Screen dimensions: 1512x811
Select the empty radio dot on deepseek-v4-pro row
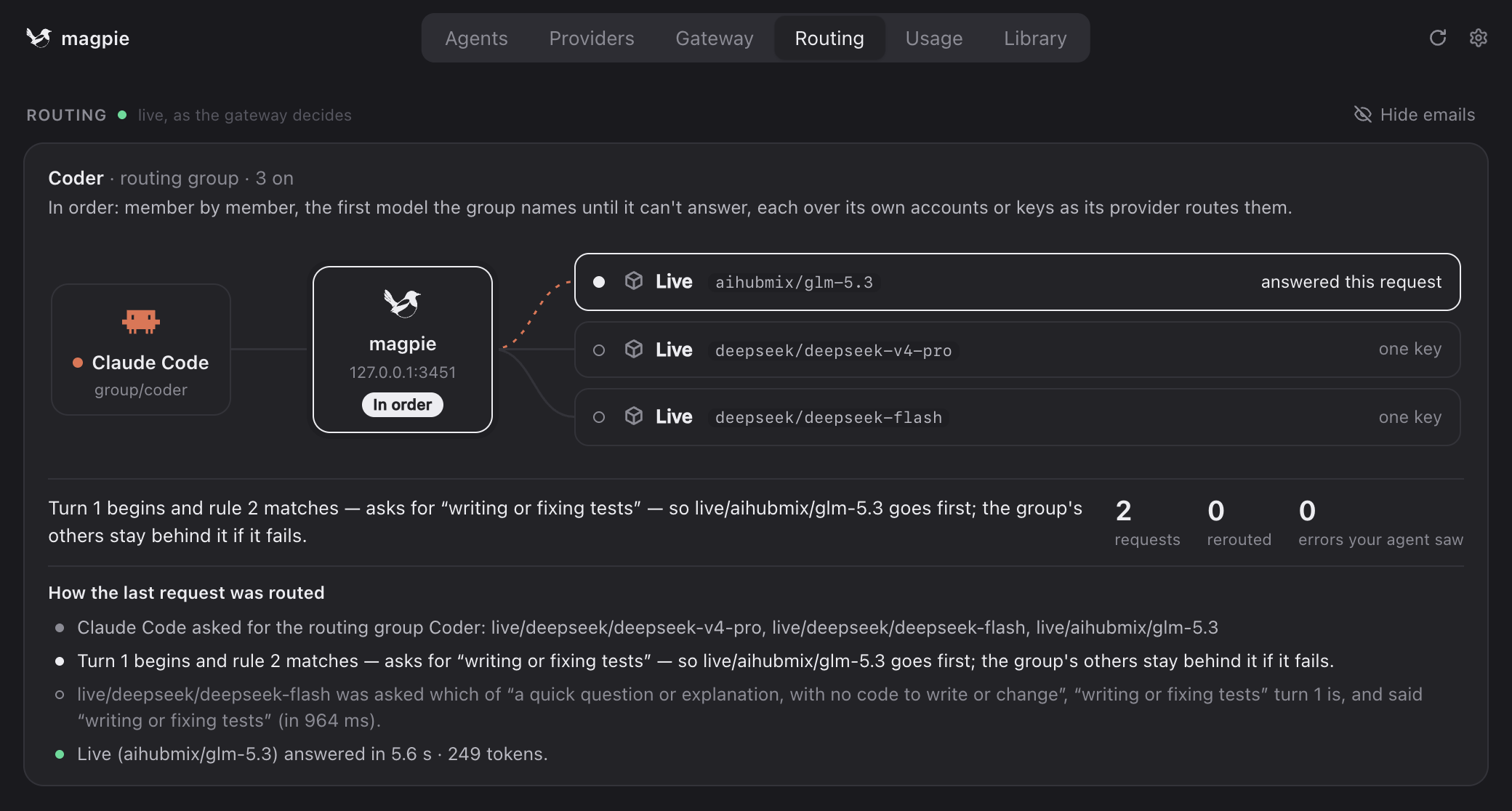(599, 350)
